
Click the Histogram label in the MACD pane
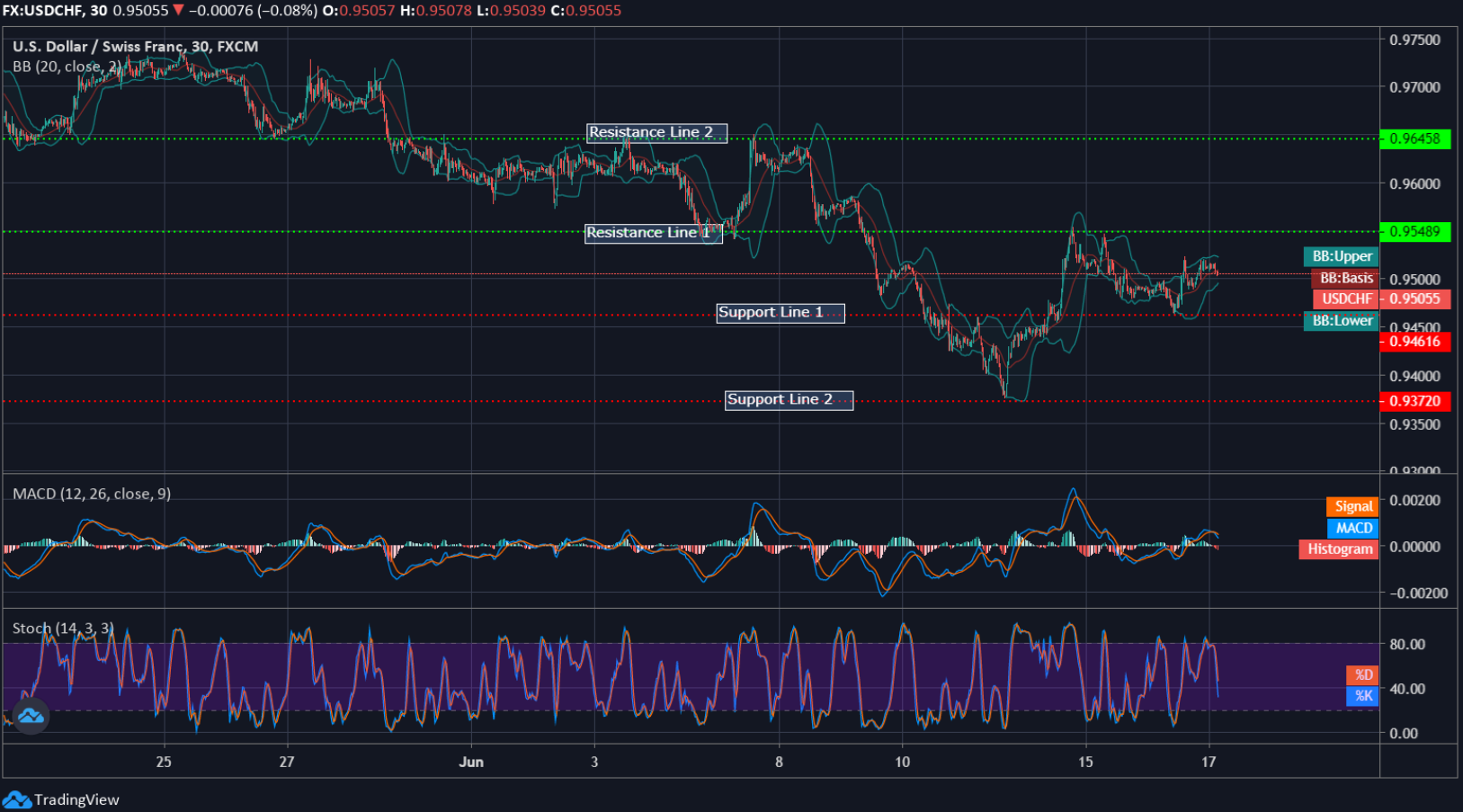[x=1337, y=549]
